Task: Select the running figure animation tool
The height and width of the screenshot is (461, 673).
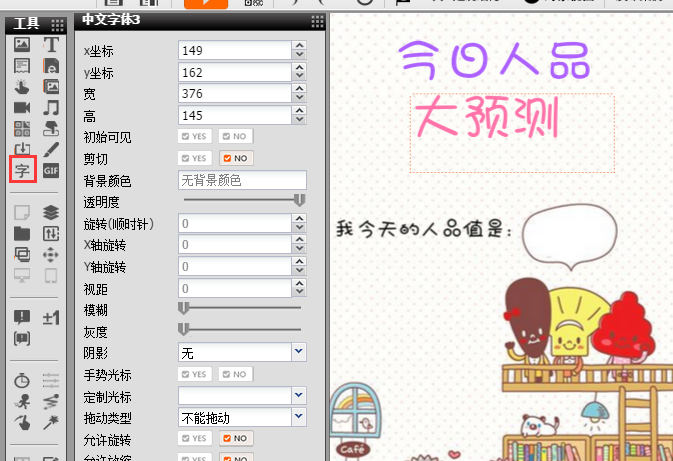Action: (22, 402)
